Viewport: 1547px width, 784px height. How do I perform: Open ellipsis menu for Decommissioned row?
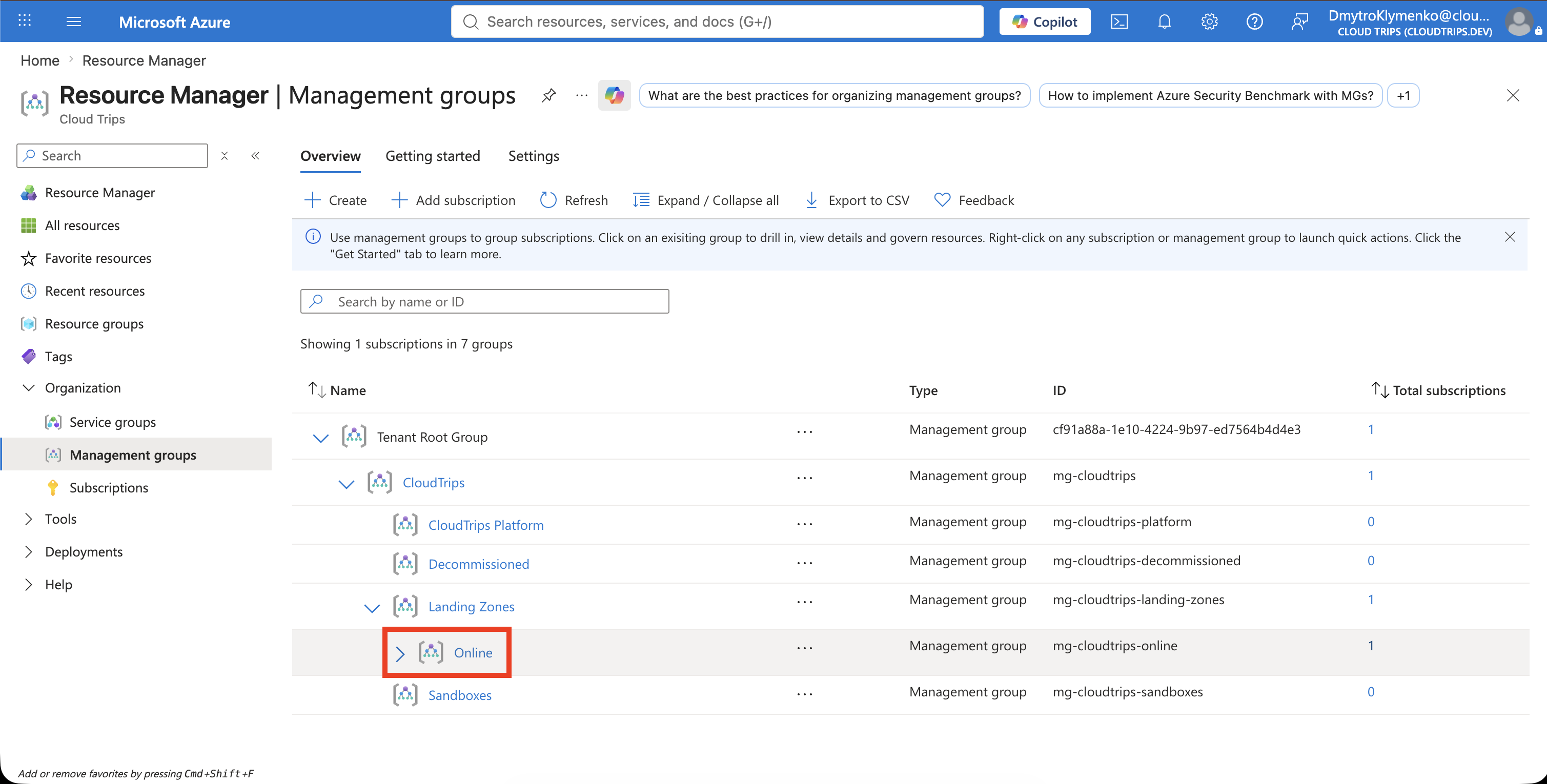804,563
